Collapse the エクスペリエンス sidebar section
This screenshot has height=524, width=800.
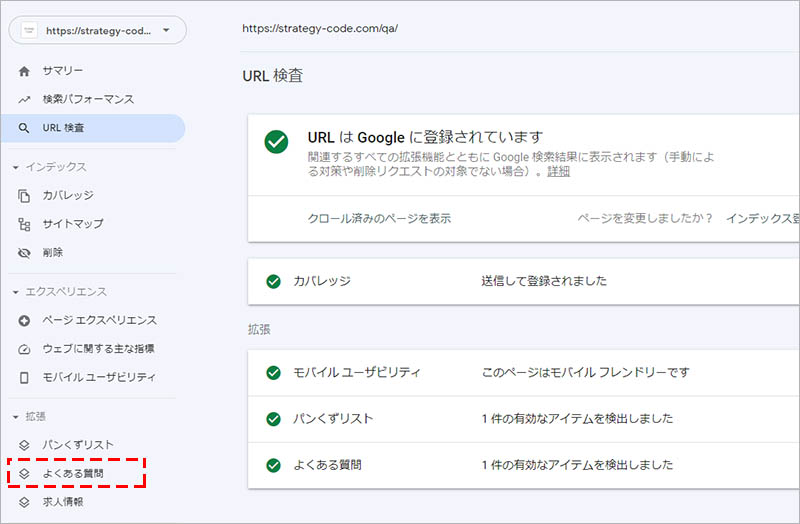click(x=16, y=292)
